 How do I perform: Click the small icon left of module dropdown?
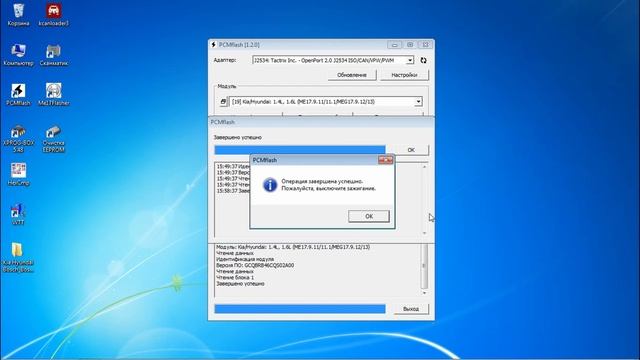tap(223, 102)
